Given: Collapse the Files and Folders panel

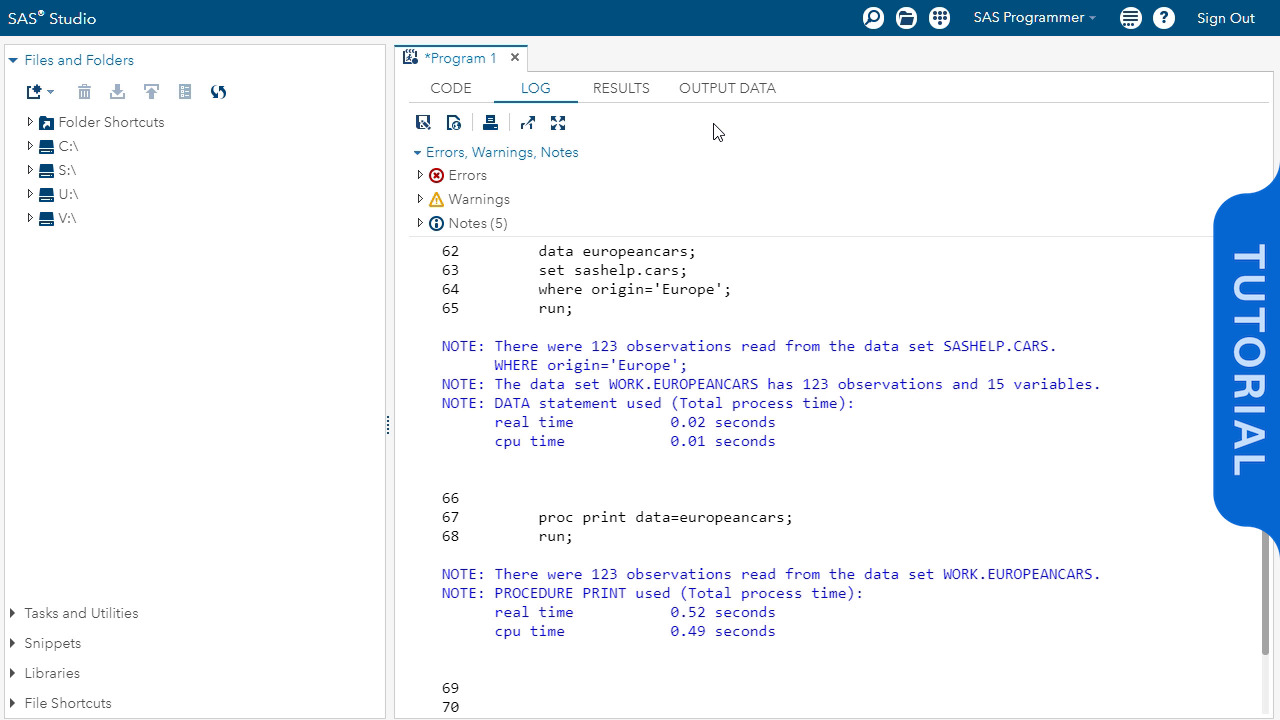Looking at the screenshot, I should click(x=13, y=60).
